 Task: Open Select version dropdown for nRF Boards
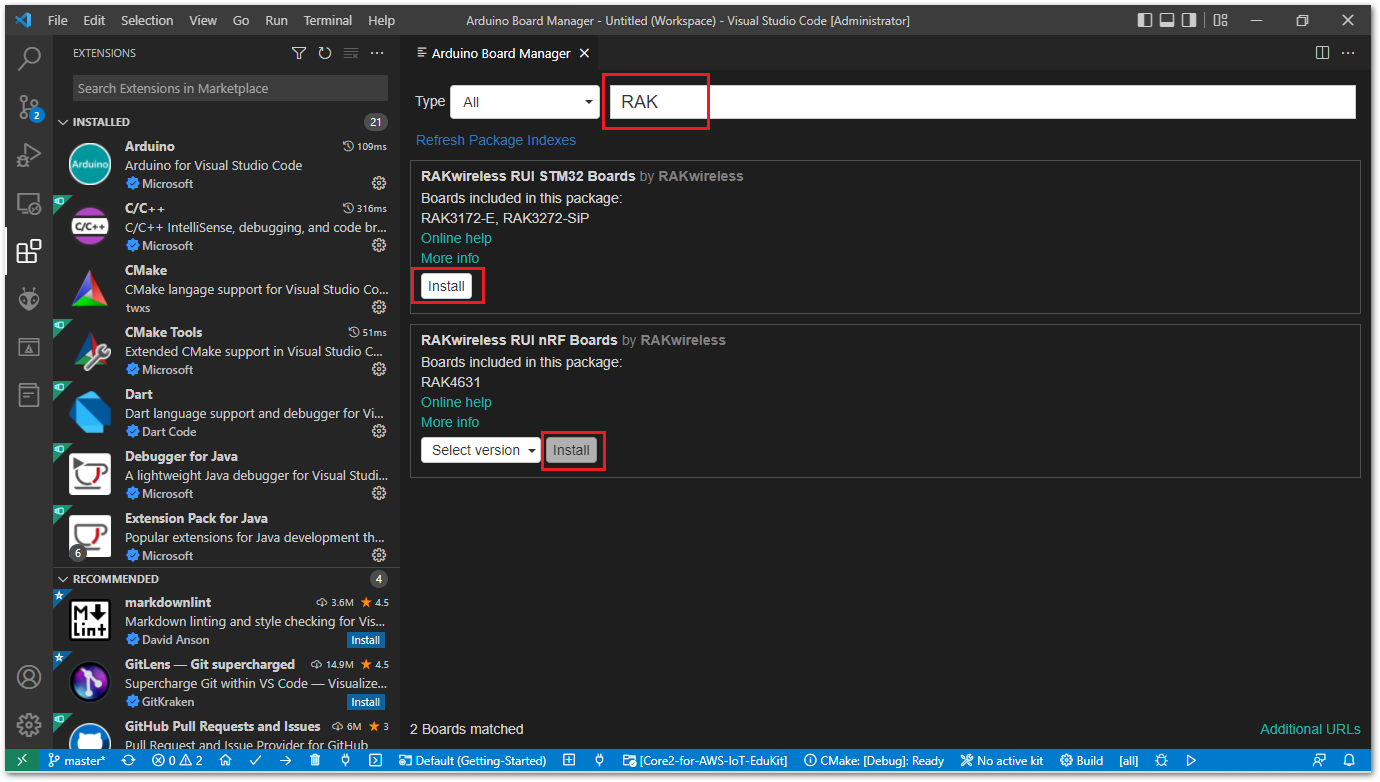[x=481, y=450]
